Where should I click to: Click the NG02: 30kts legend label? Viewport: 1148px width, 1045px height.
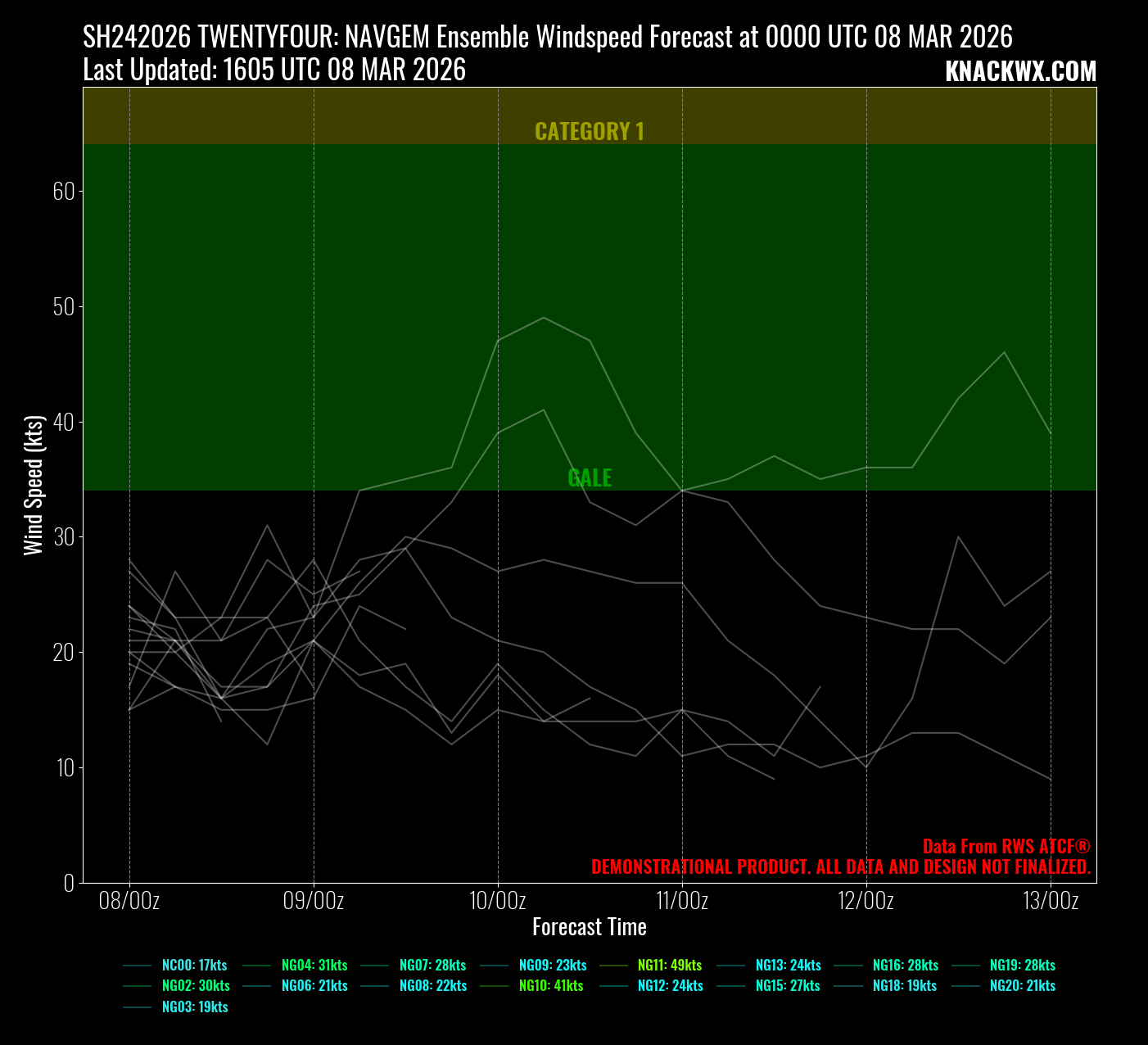tap(196, 986)
